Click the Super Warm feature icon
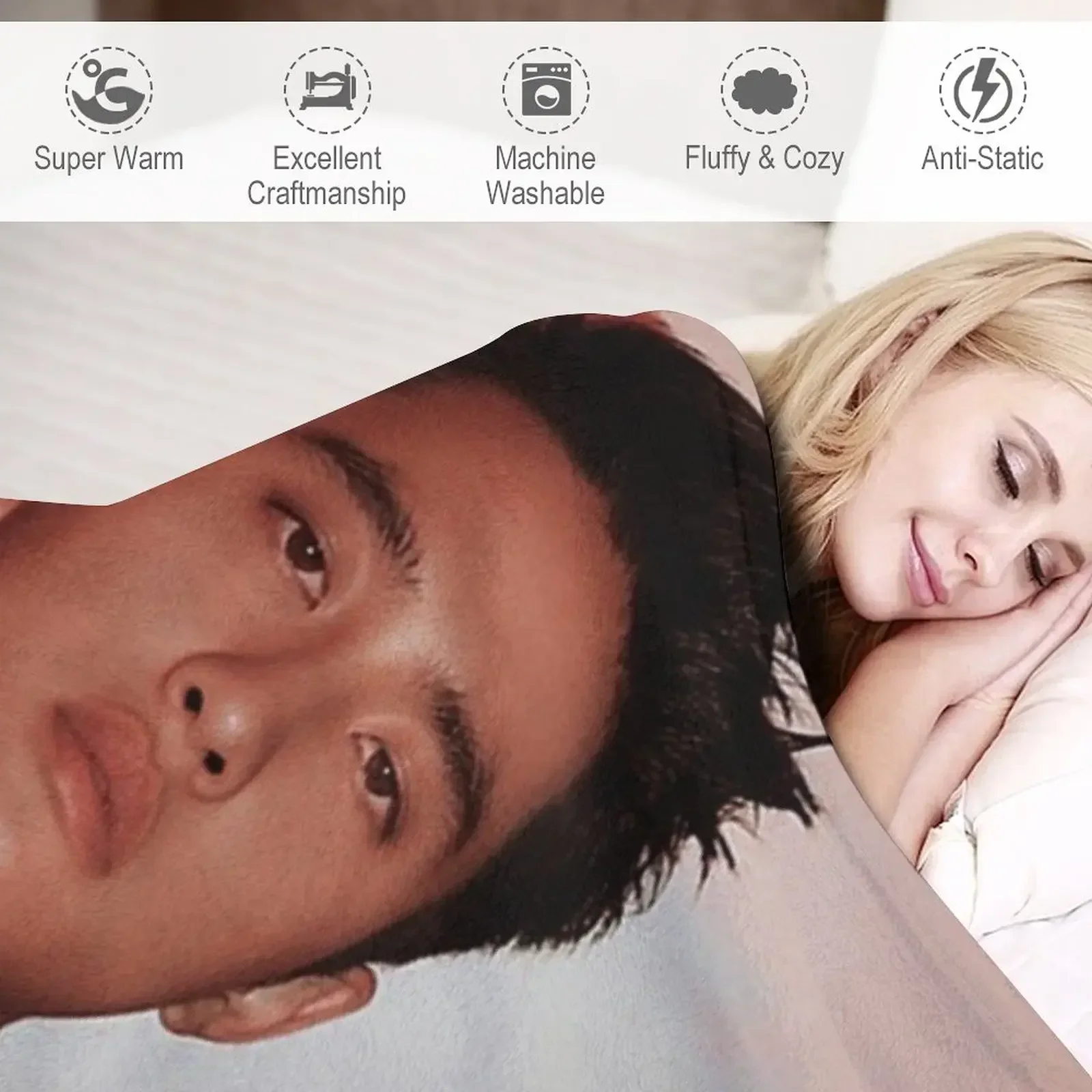Screen dimensions: 1092x1092 pos(109,90)
